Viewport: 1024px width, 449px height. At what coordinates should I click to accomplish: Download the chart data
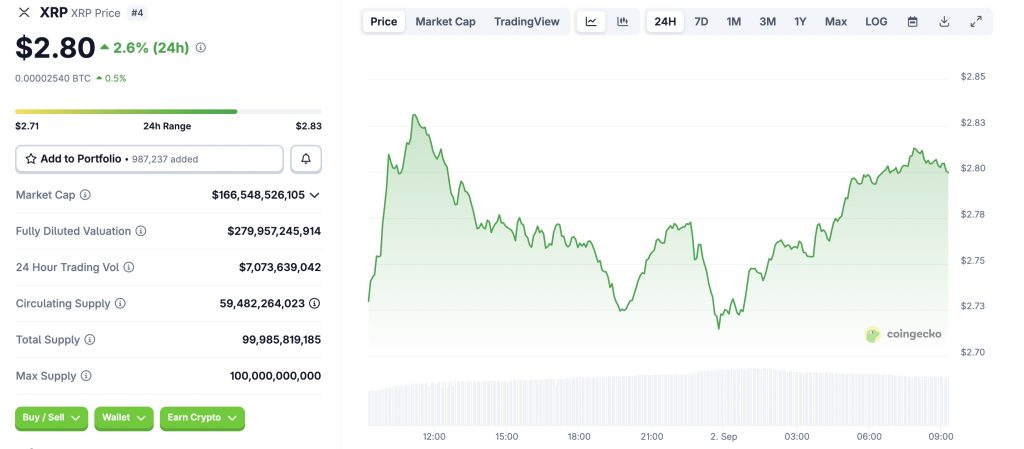click(944, 21)
